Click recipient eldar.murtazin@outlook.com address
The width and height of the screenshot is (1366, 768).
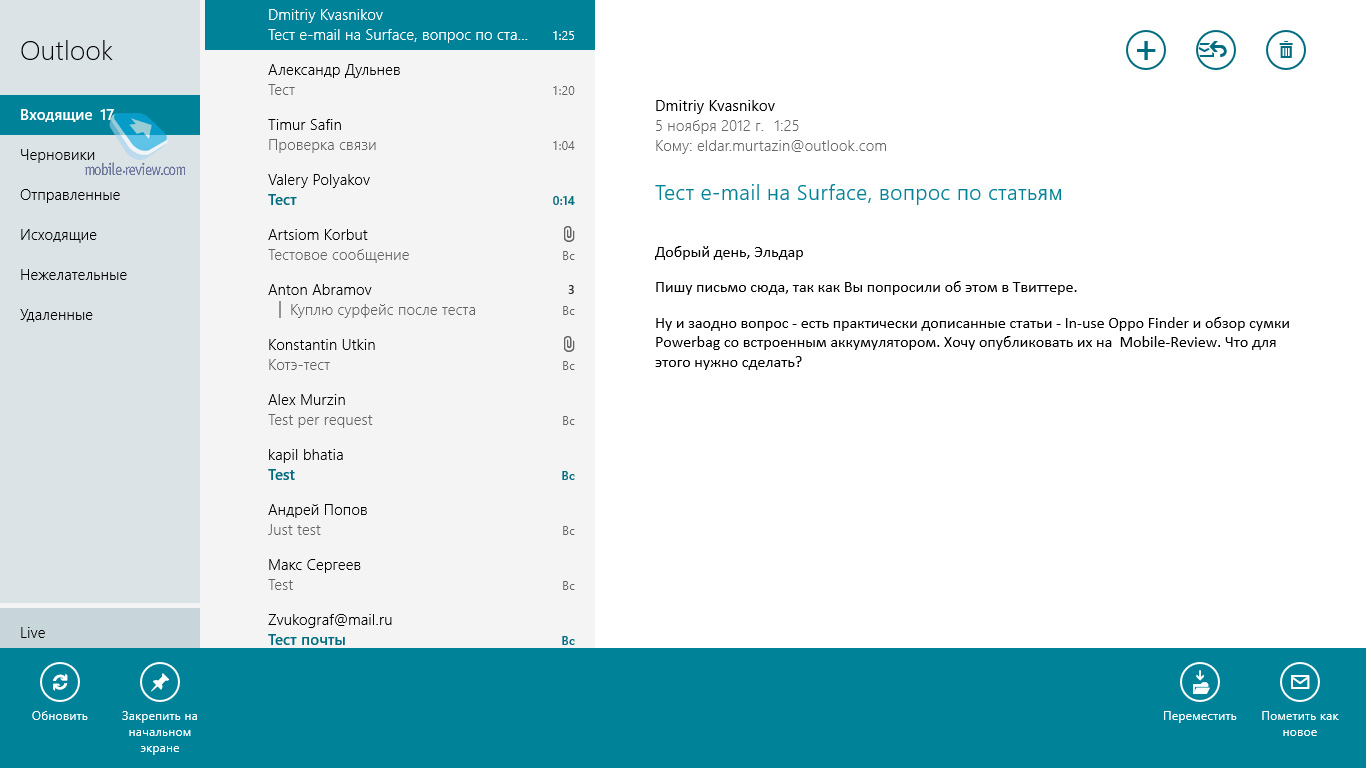pos(792,146)
